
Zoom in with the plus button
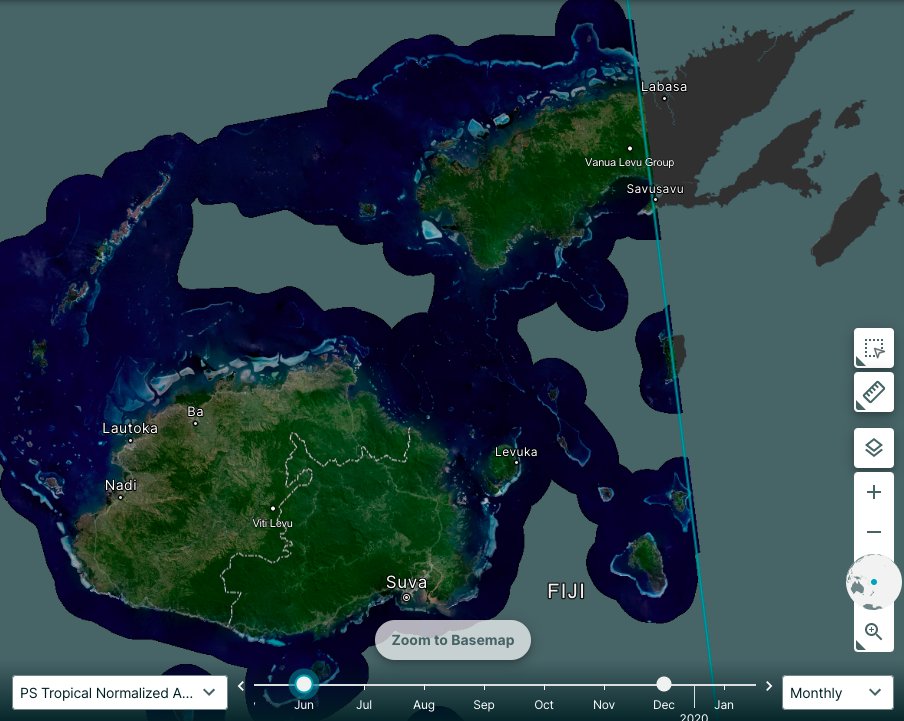873,492
